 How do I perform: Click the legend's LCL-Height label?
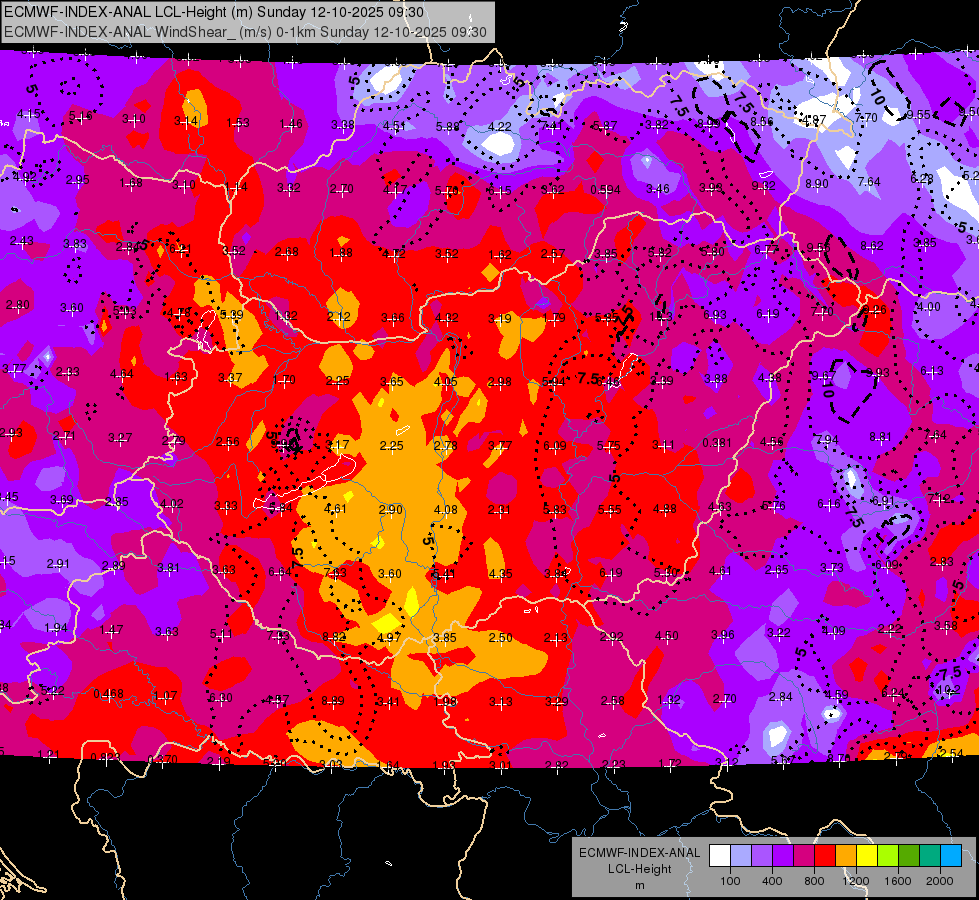pyautogui.click(x=639, y=869)
